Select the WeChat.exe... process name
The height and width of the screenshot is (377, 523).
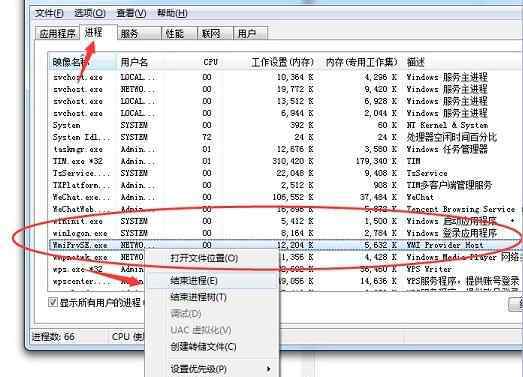click(81, 197)
